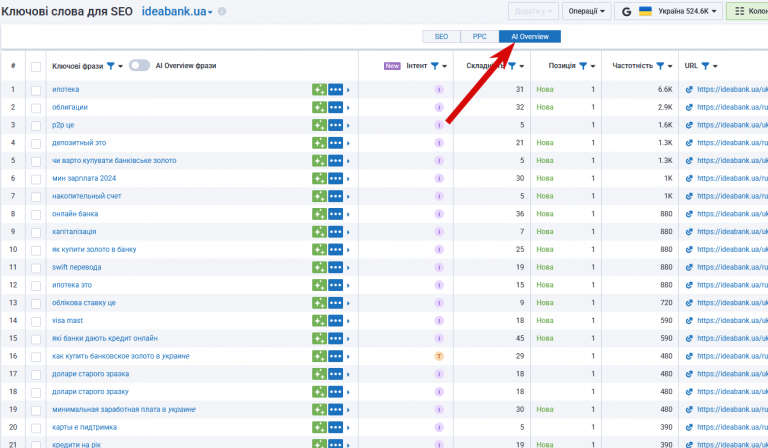Click orange T intent badge in row 16
Screen dimensions: 768x448
(439, 356)
